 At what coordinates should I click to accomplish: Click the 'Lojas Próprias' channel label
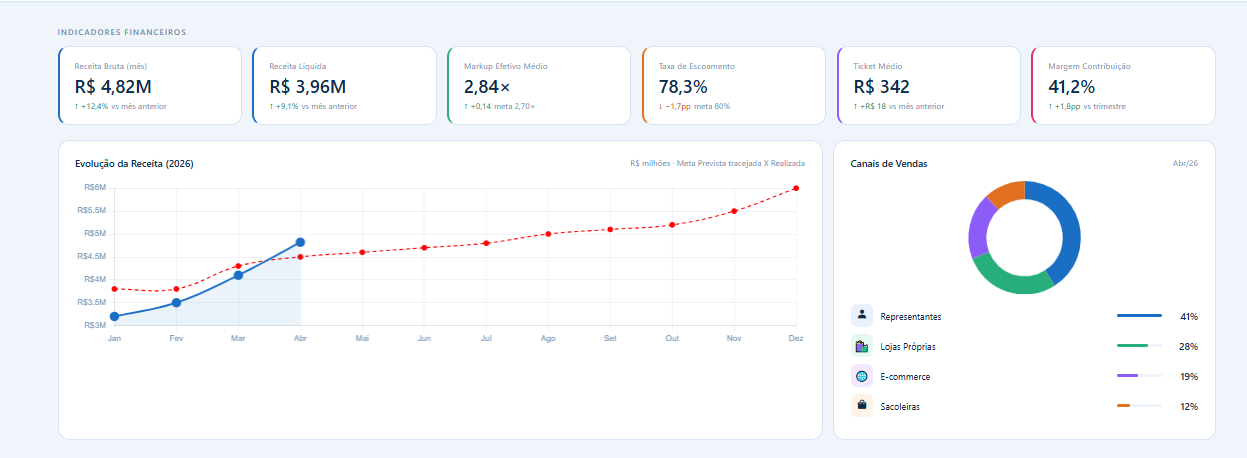pos(908,347)
